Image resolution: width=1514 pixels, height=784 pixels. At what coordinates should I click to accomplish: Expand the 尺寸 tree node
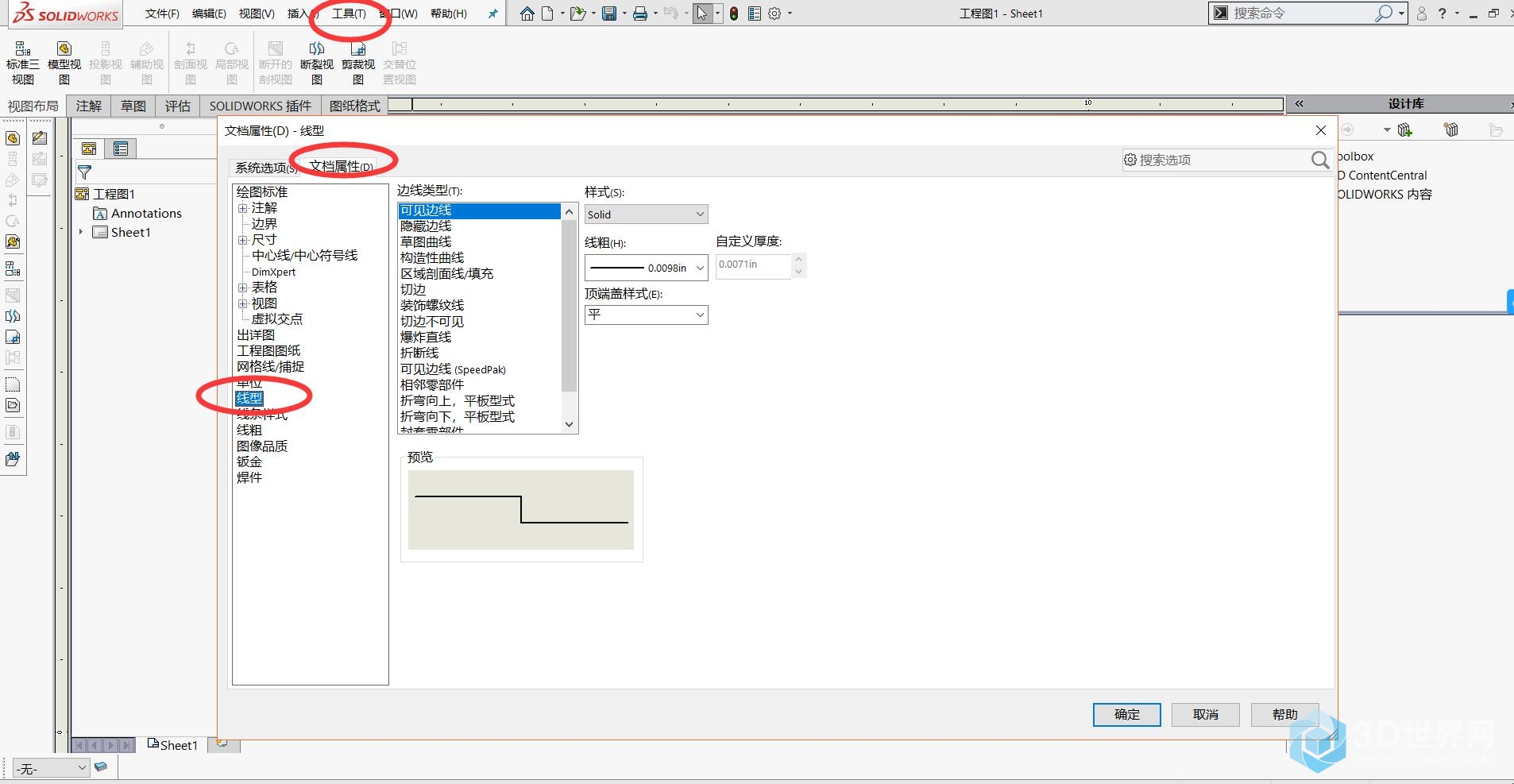[x=243, y=240]
